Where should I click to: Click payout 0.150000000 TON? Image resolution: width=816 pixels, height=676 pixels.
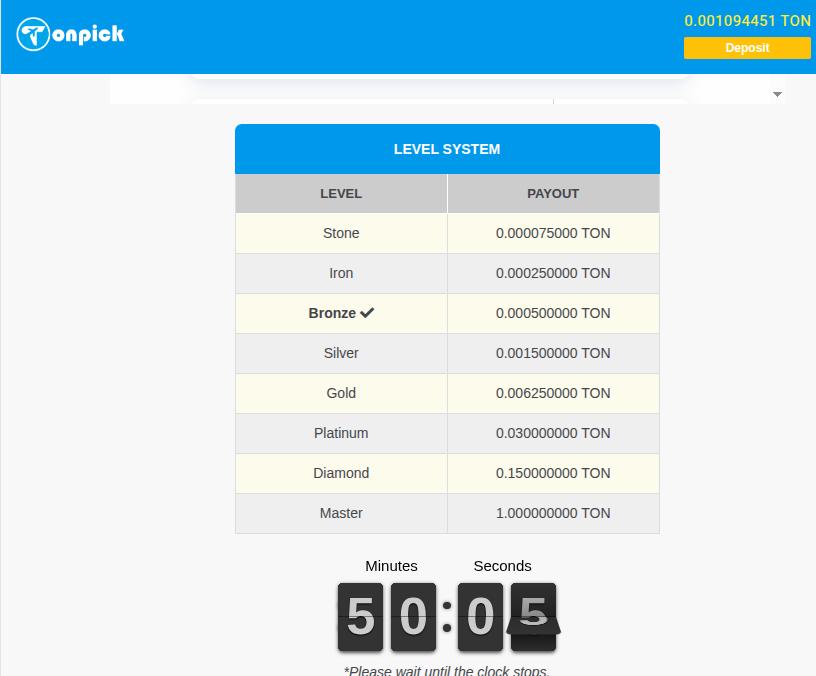point(553,474)
